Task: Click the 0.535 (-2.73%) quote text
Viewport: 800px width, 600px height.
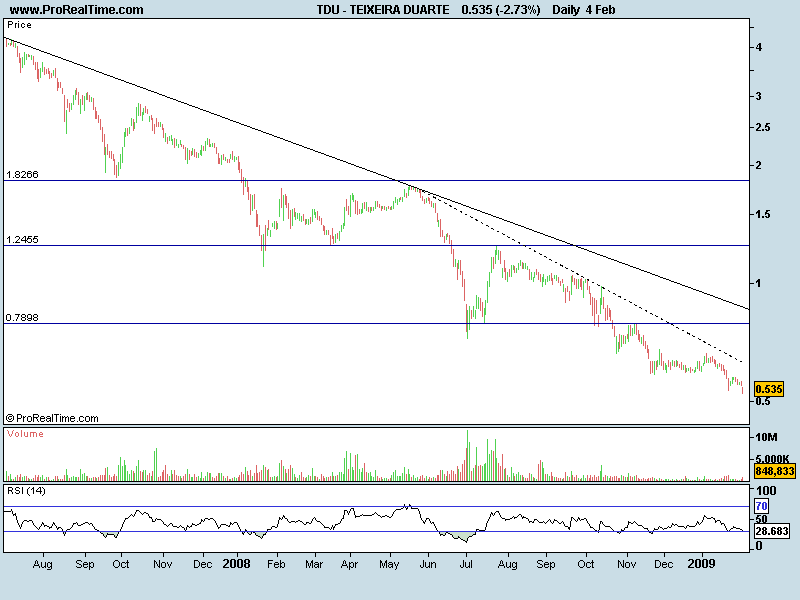Action: click(x=501, y=10)
